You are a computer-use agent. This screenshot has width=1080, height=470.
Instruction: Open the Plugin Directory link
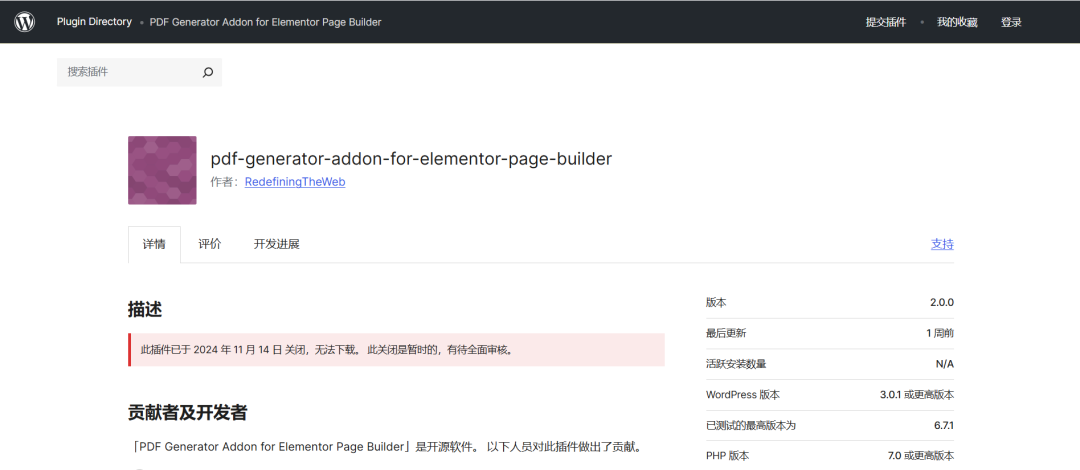tap(94, 22)
